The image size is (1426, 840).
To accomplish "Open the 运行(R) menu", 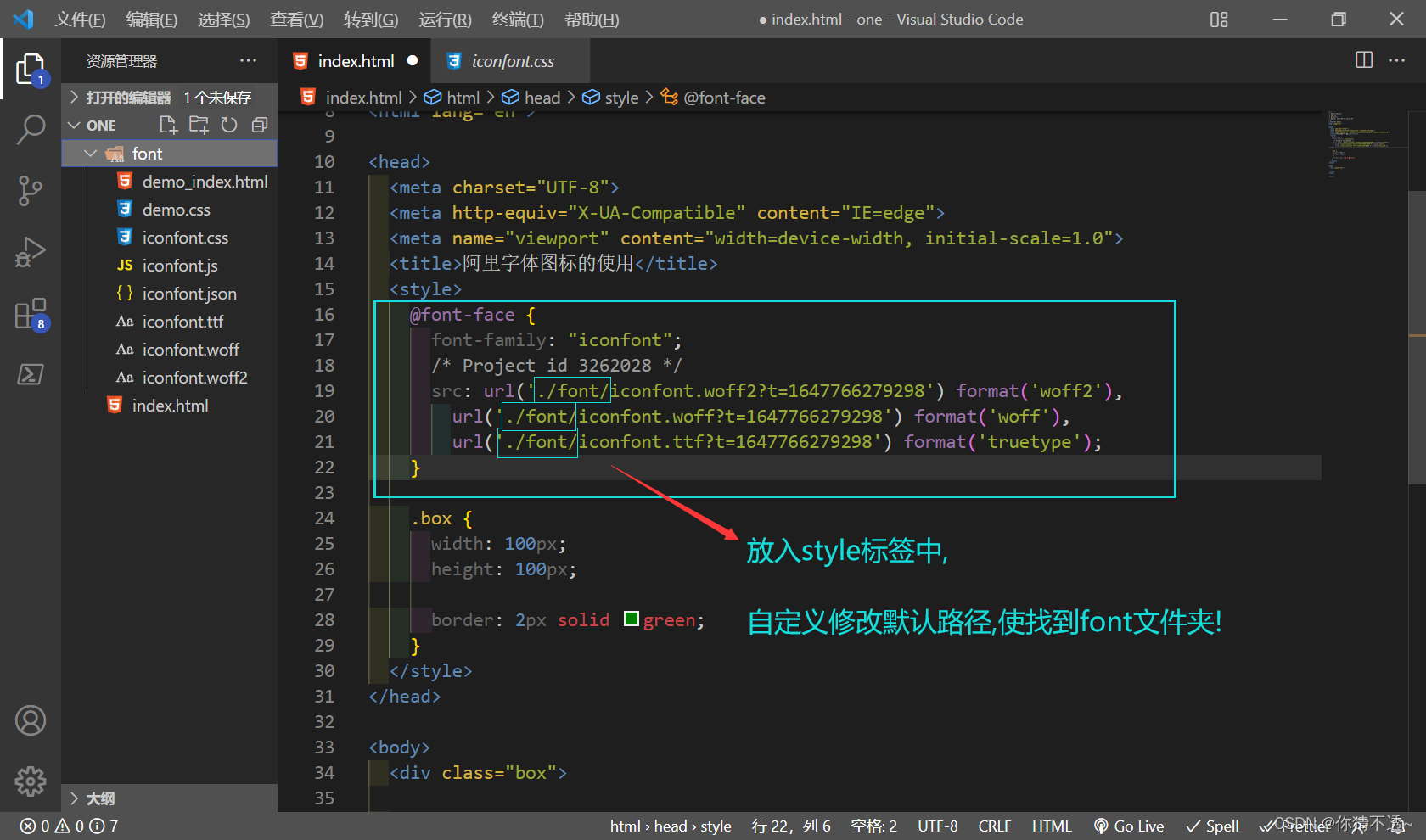I will (x=445, y=19).
